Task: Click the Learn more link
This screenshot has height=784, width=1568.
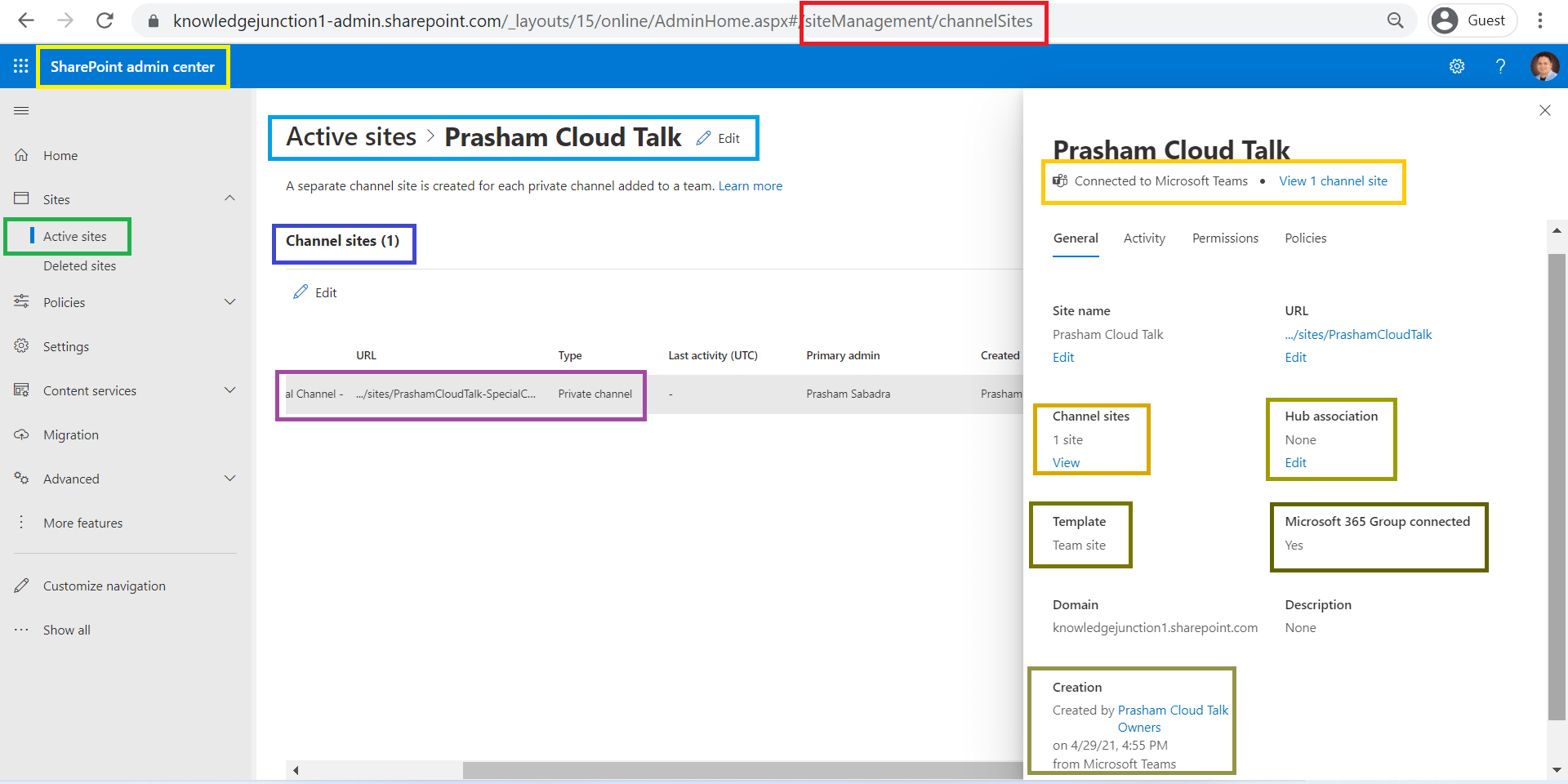Action: [x=750, y=185]
